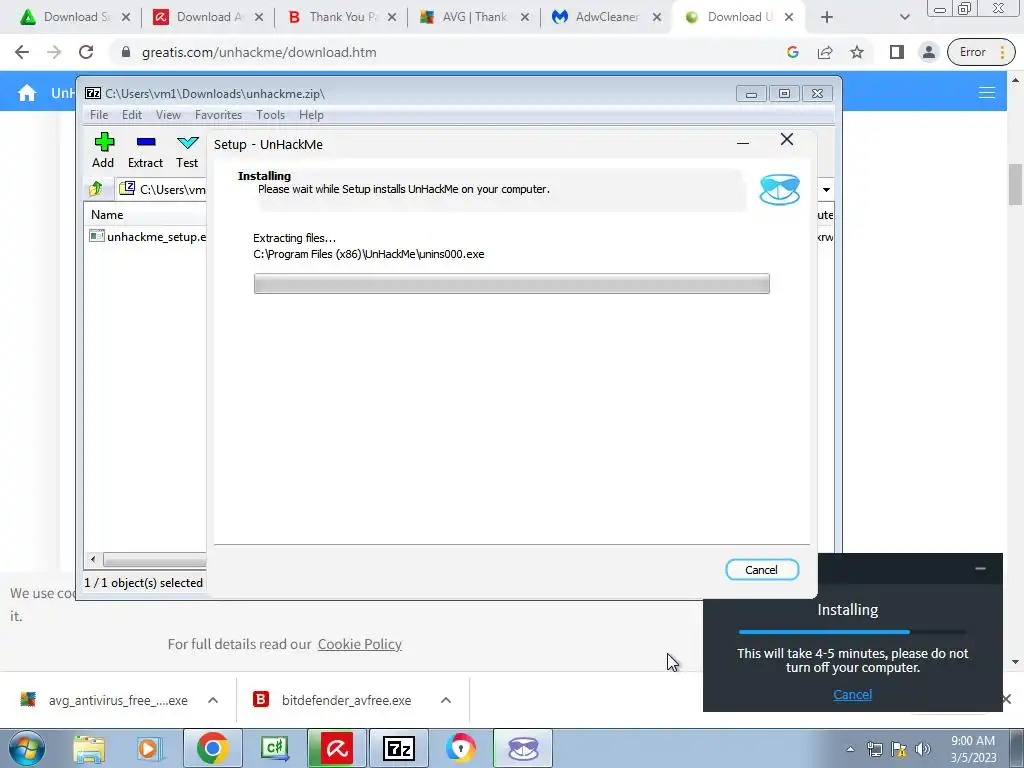Click the Google icon in address bar
This screenshot has height=768, width=1024.
point(793,52)
